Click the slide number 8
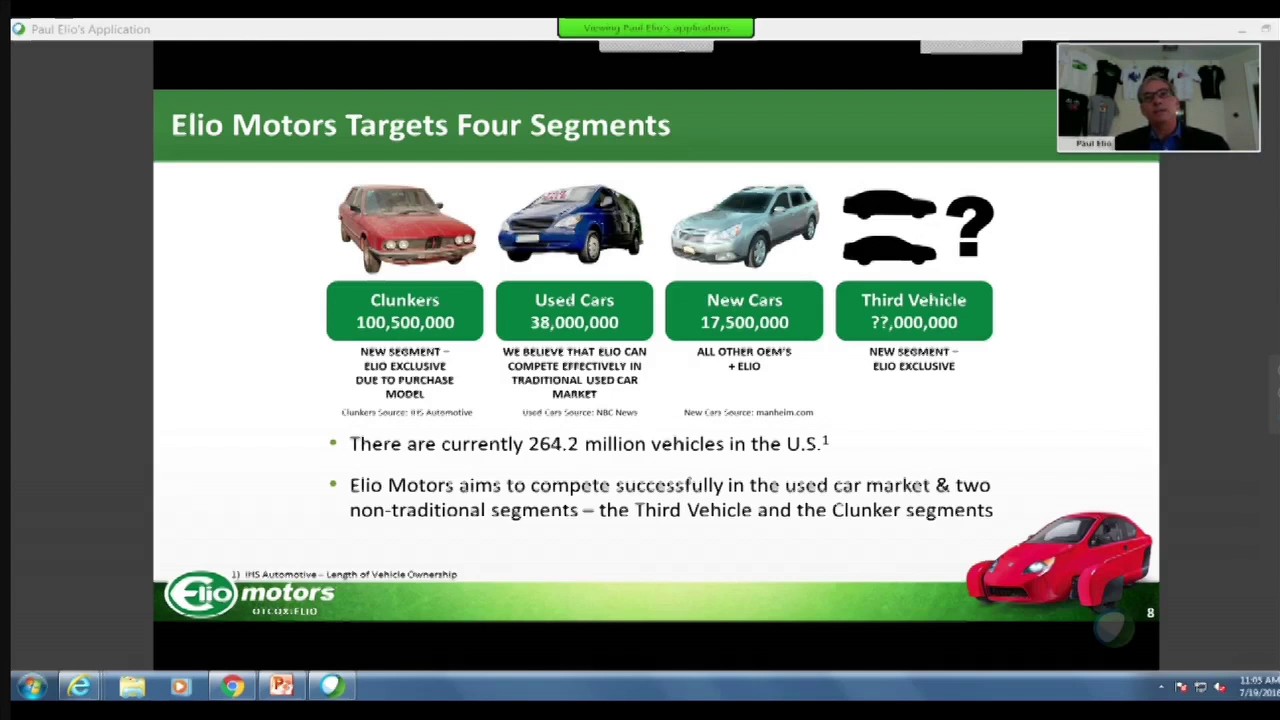Screen dimensions: 1280x720 1150,613
